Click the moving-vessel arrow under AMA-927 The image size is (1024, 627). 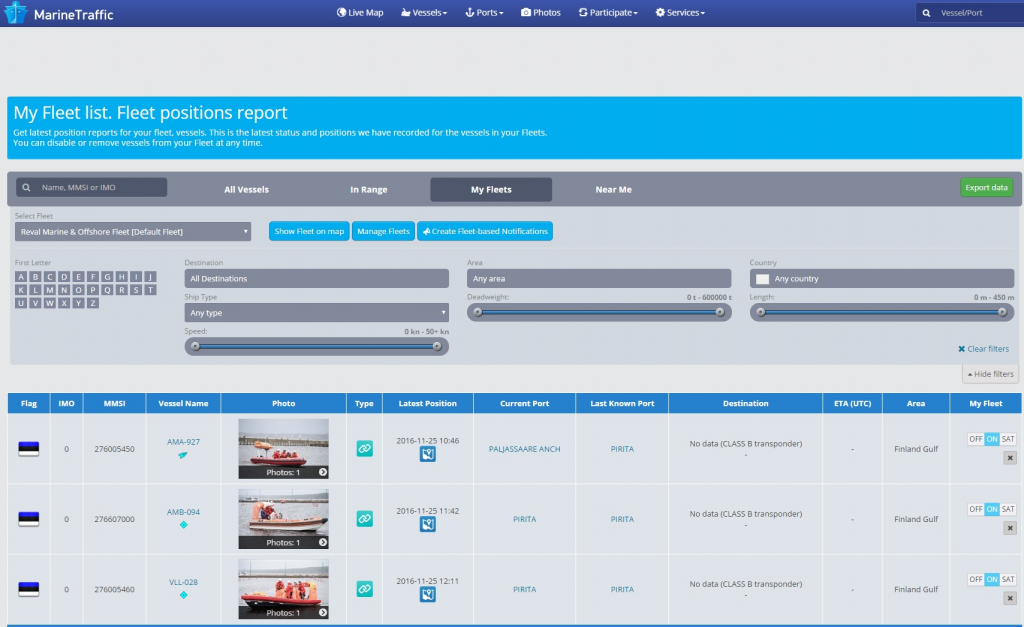183,455
